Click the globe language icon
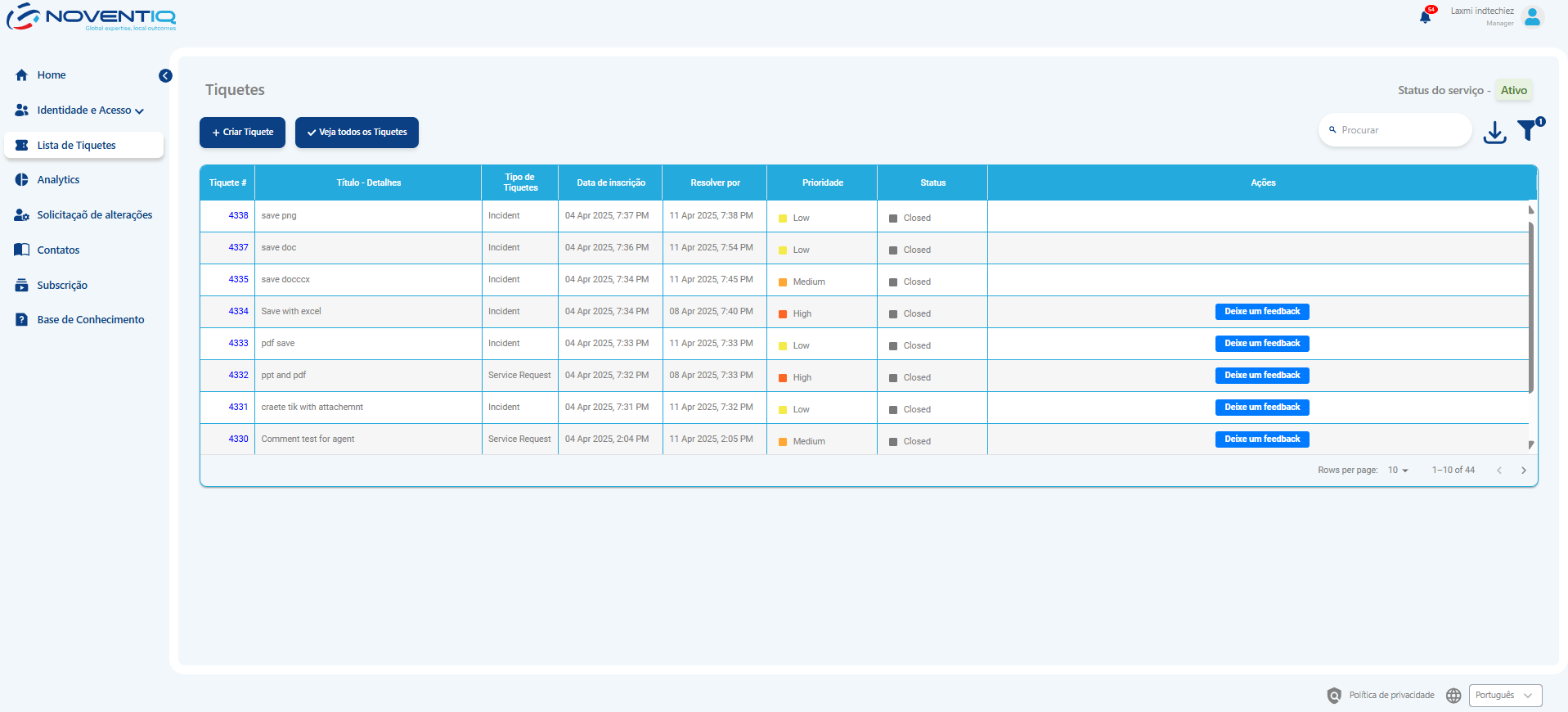This screenshot has height=712, width=1568. [1453, 696]
